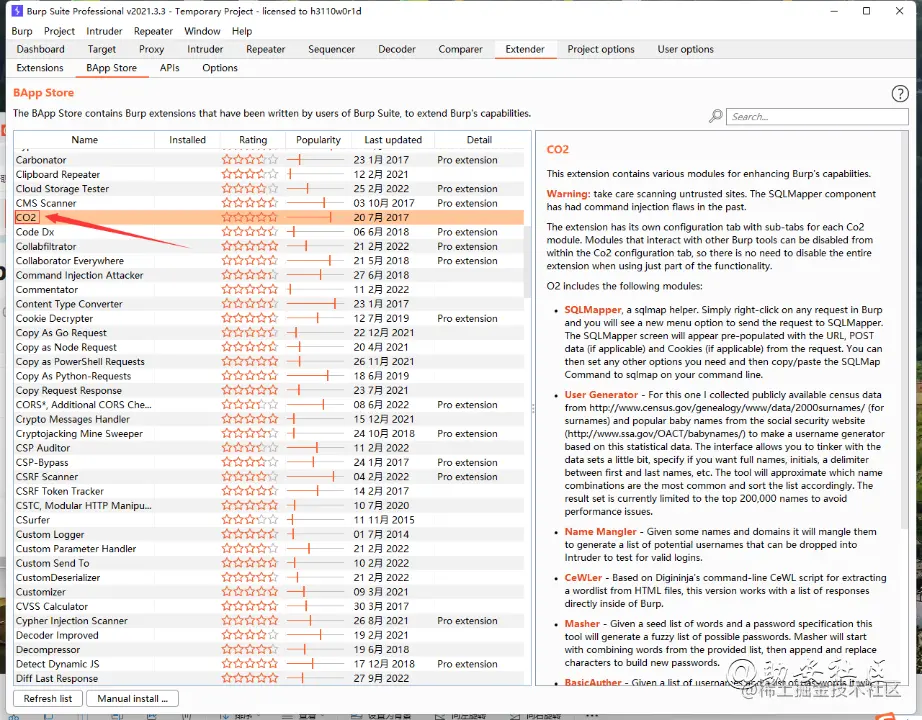Select Copy As Go Request

[x=269, y=333]
